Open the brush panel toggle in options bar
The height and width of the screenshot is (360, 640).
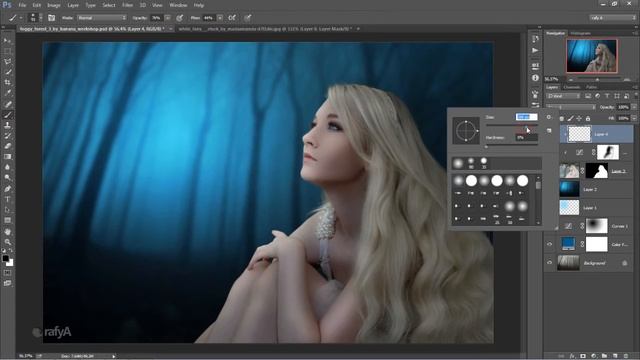pyautogui.click(x=51, y=18)
